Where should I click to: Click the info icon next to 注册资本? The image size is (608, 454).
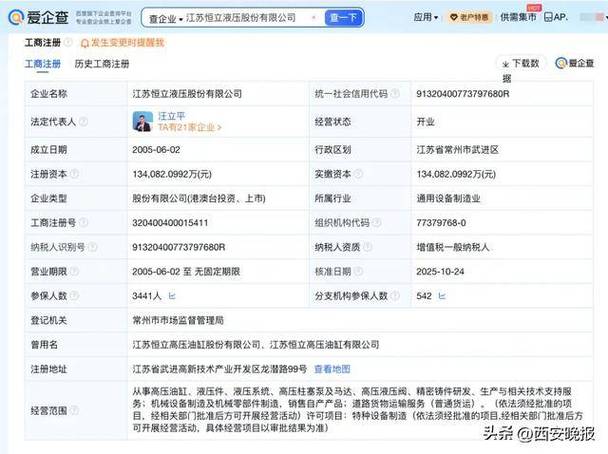(75, 174)
